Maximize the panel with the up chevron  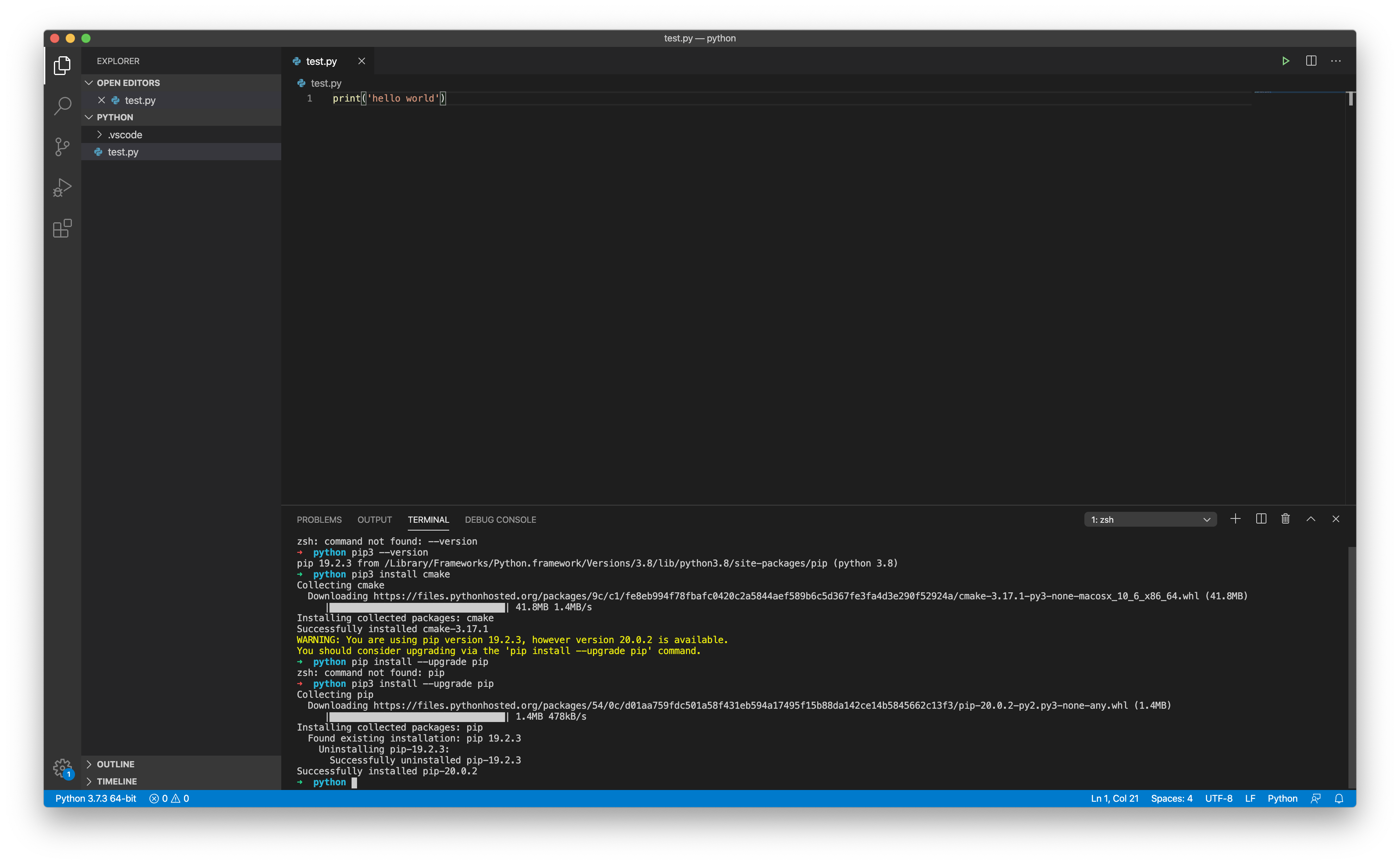pyautogui.click(x=1310, y=519)
